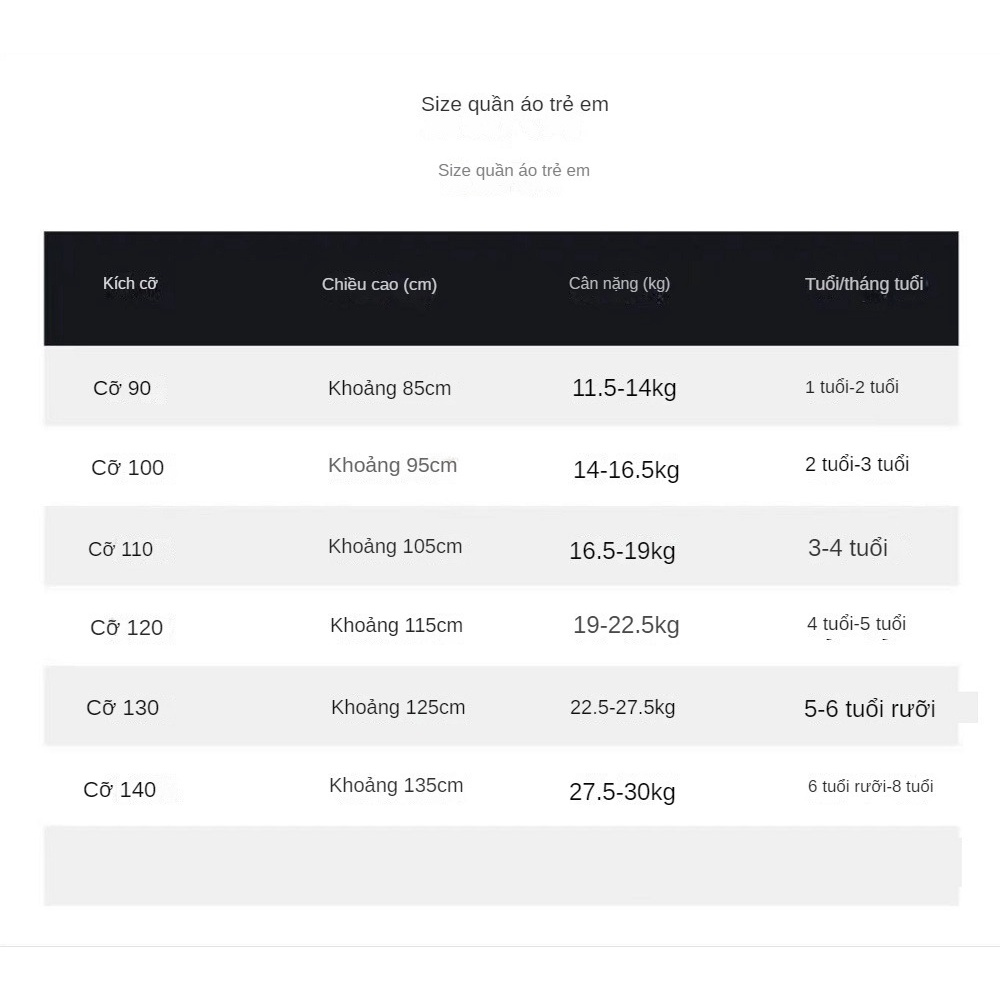Click the "Cỡ 90" size cell
The height and width of the screenshot is (1000, 1000).
pos(122,388)
